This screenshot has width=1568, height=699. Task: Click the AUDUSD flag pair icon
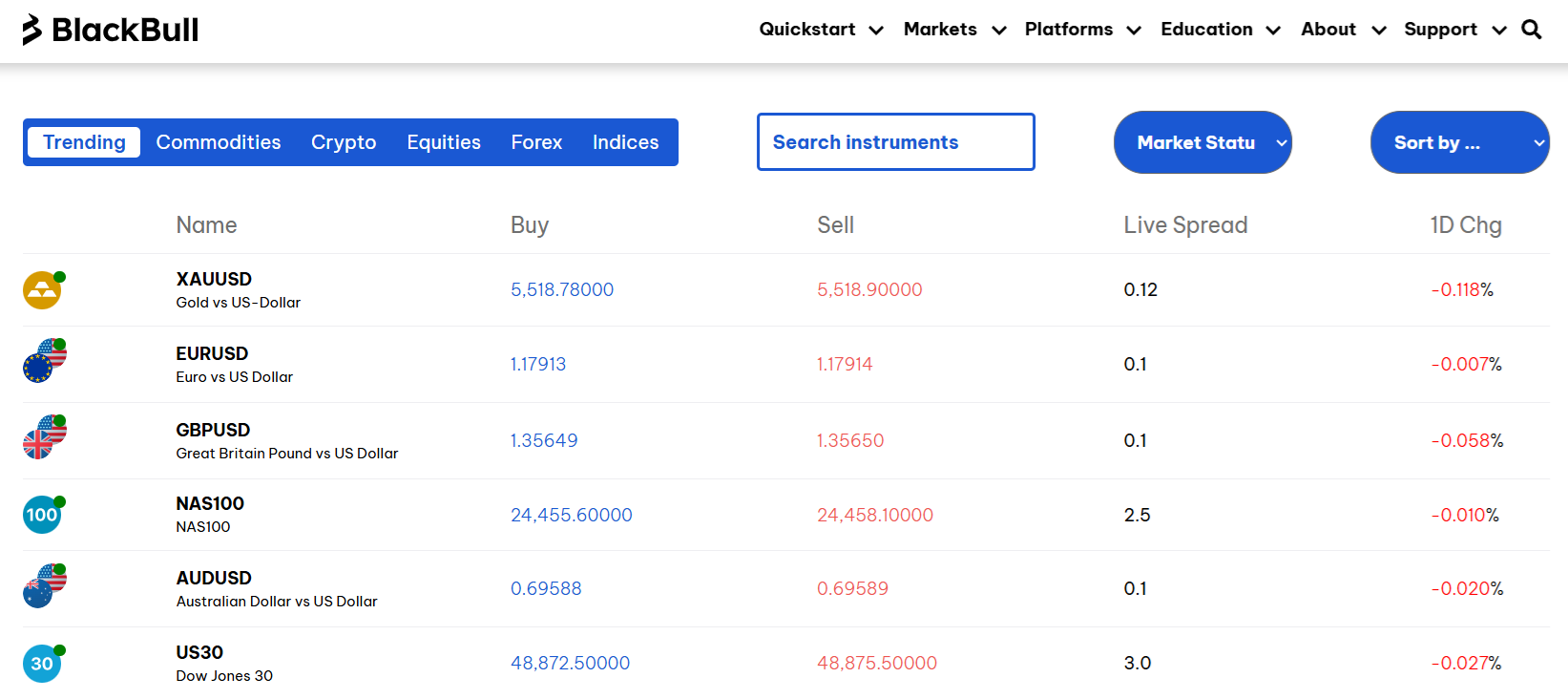[45, 586]
